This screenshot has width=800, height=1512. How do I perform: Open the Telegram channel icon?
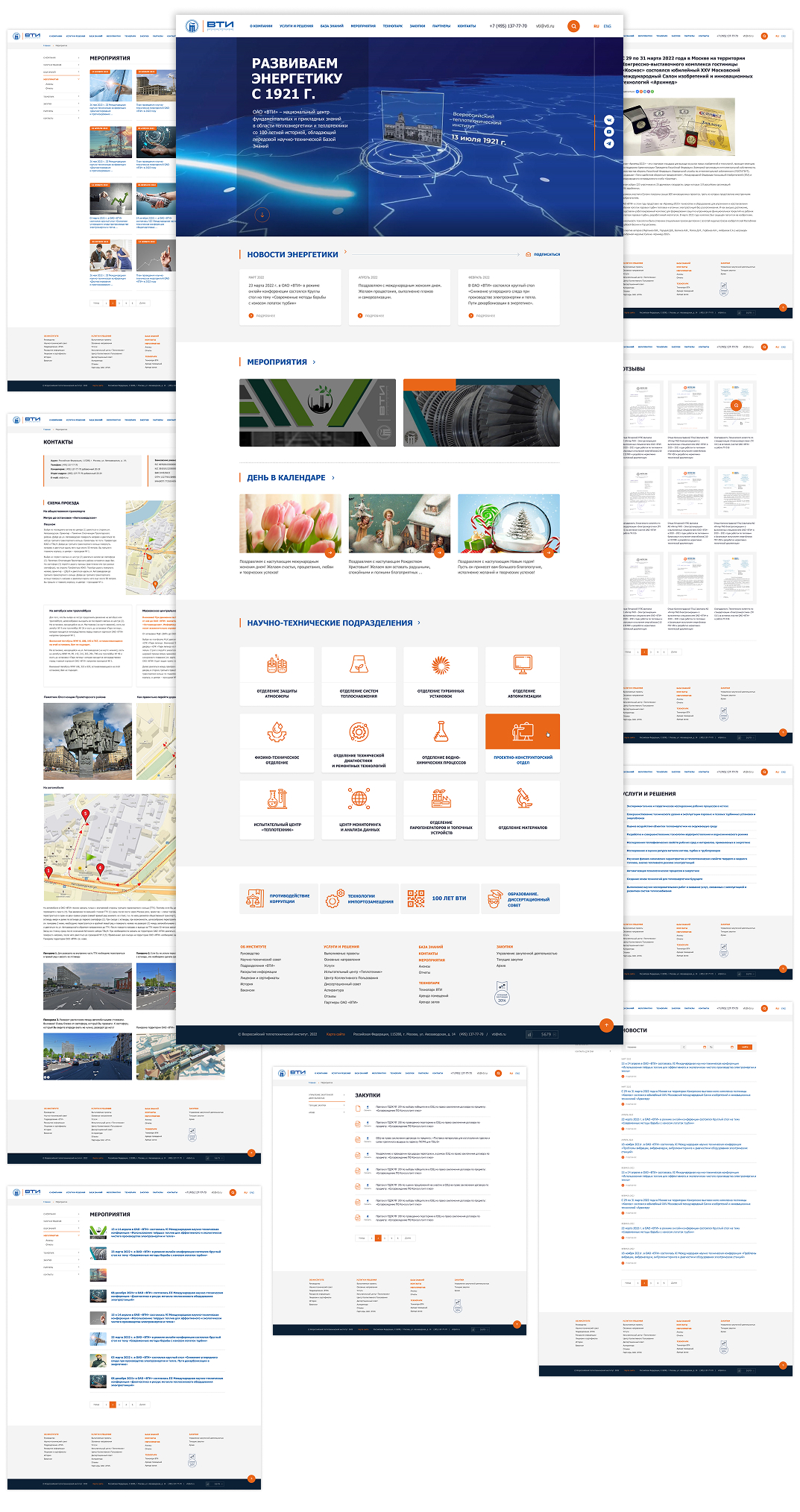pyautogui.click(x=609, y=143)
